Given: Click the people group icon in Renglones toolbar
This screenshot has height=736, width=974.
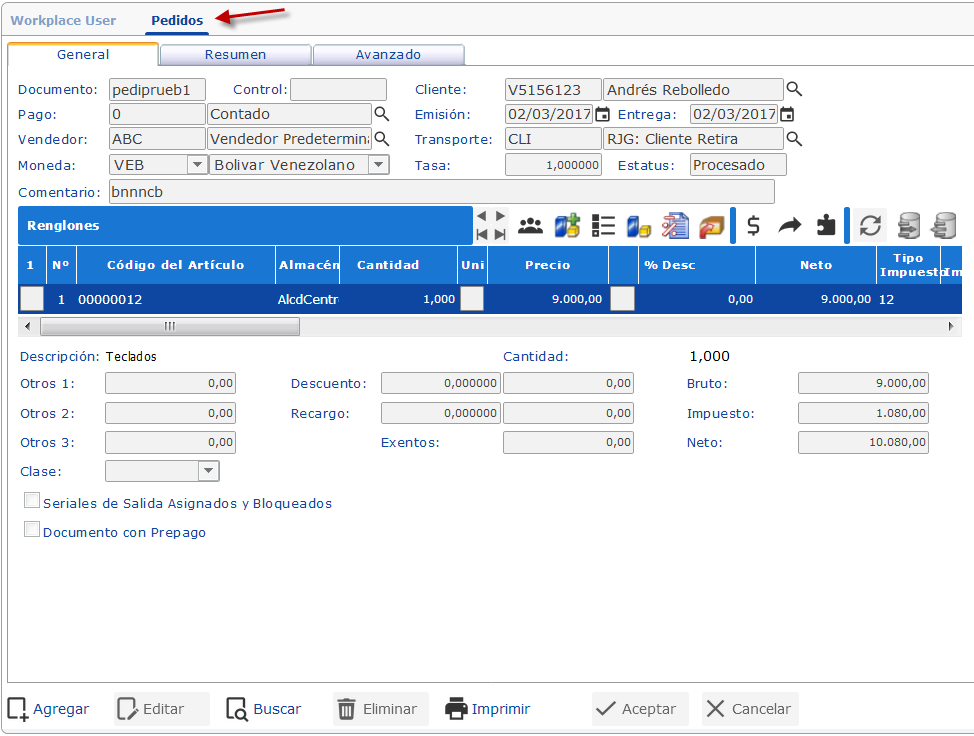Looking at the screenshot, I should pos(530,226).
